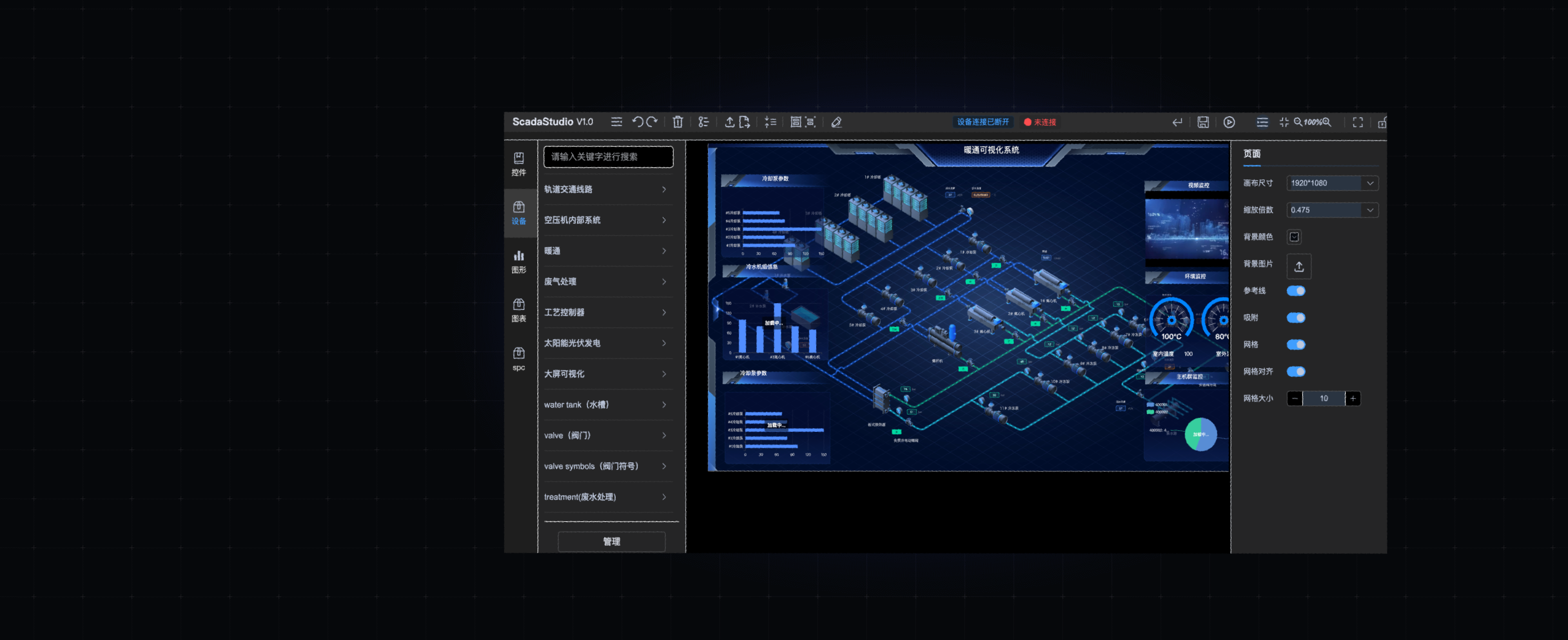This screenshot has width=1568, height=640.
Task: Switch to the 控件 sidebar tab
Action: (x=519, y=164)
